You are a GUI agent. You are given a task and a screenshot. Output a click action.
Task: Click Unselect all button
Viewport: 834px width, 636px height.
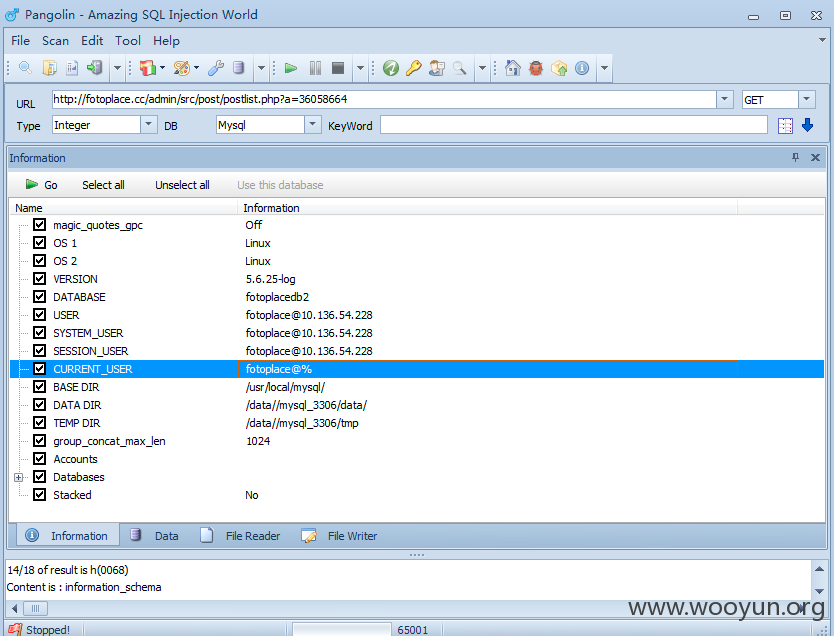pos(182,185)
